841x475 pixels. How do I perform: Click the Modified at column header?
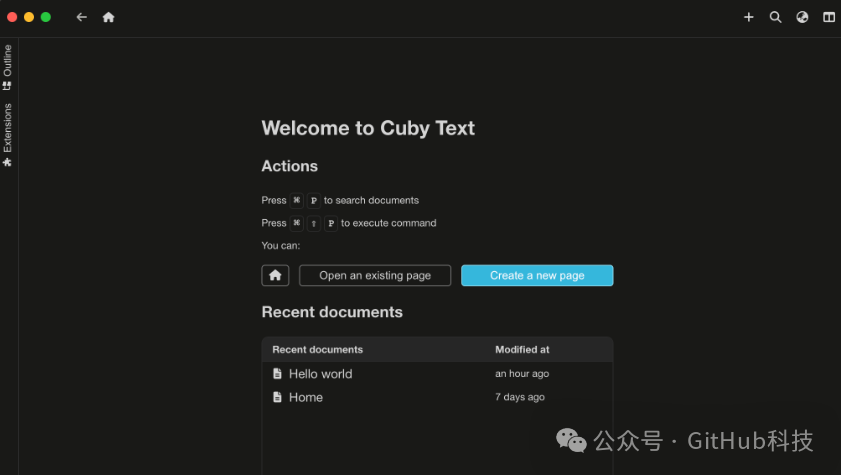(x=522, y=350)
